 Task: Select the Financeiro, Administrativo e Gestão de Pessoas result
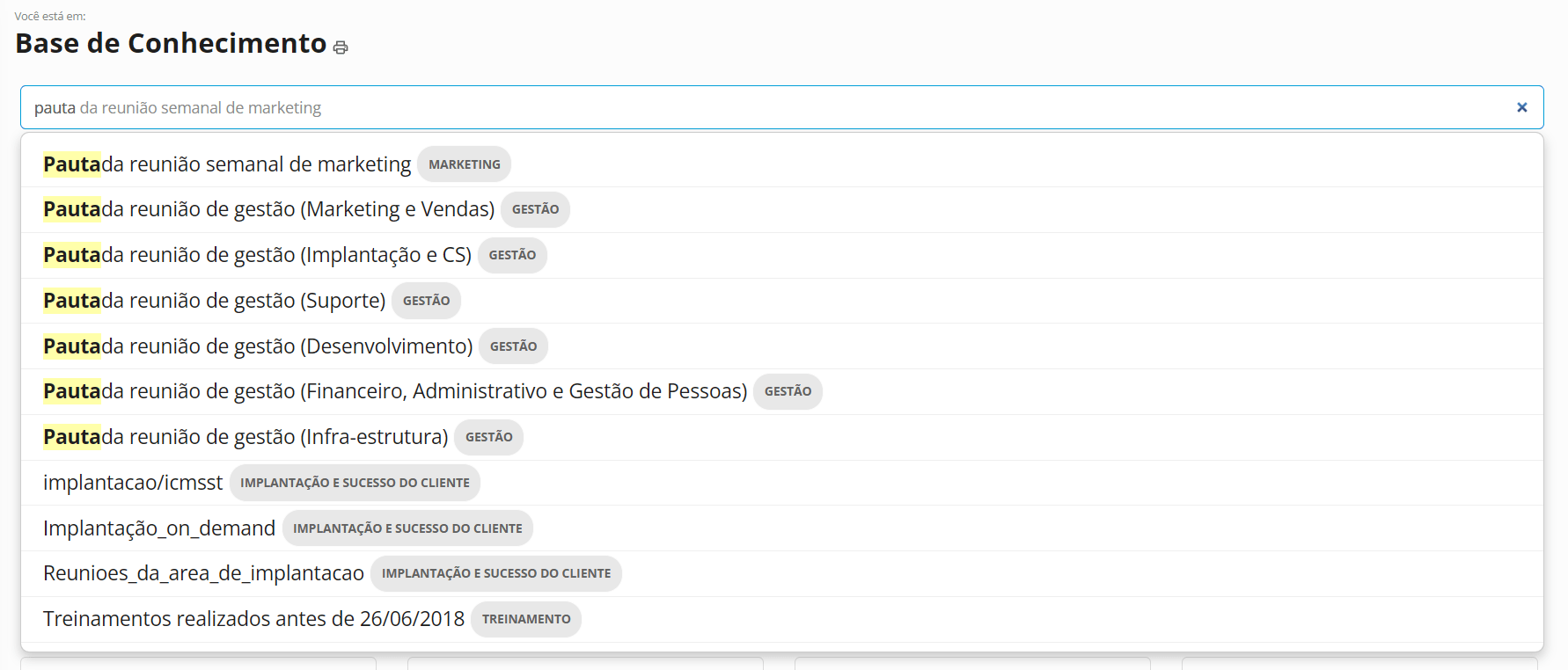(395, 391)
